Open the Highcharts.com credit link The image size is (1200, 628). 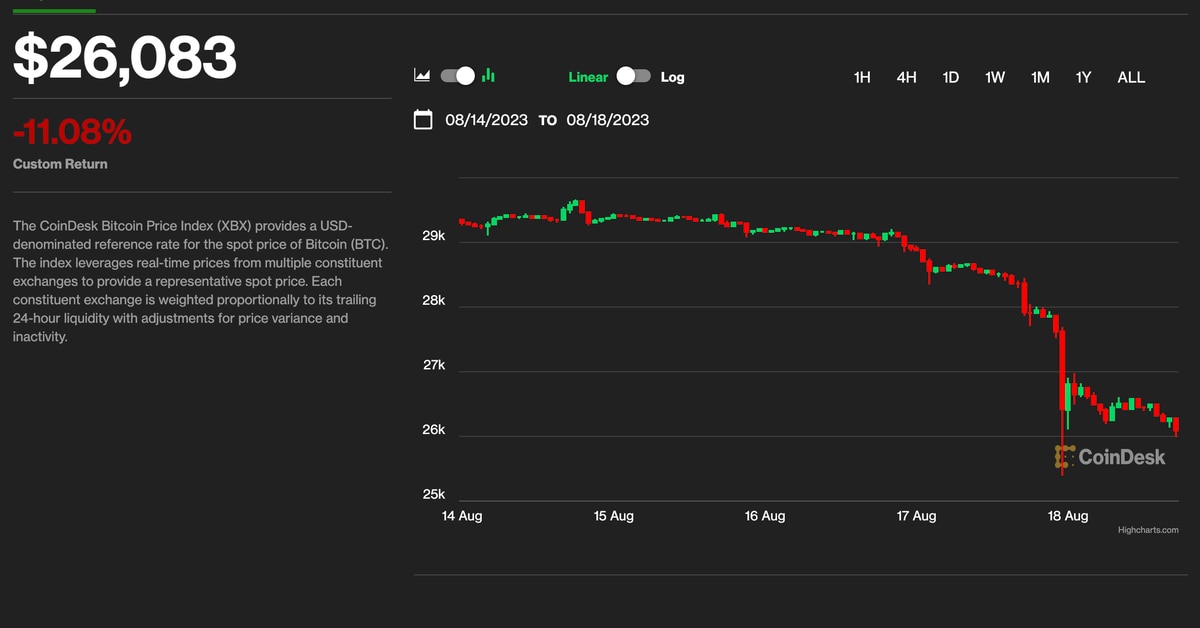pos(1148,530)
